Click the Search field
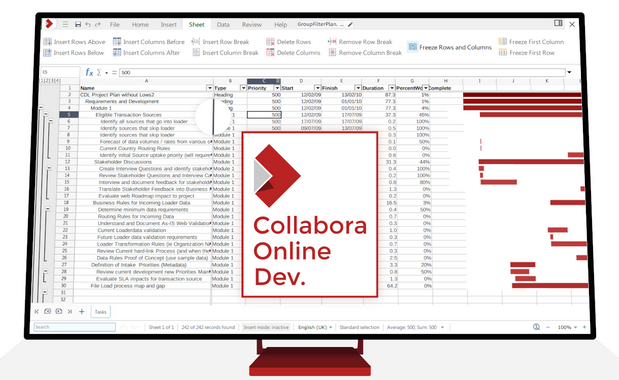The height and width of the screenshot is (380, 619). (75, 327)
